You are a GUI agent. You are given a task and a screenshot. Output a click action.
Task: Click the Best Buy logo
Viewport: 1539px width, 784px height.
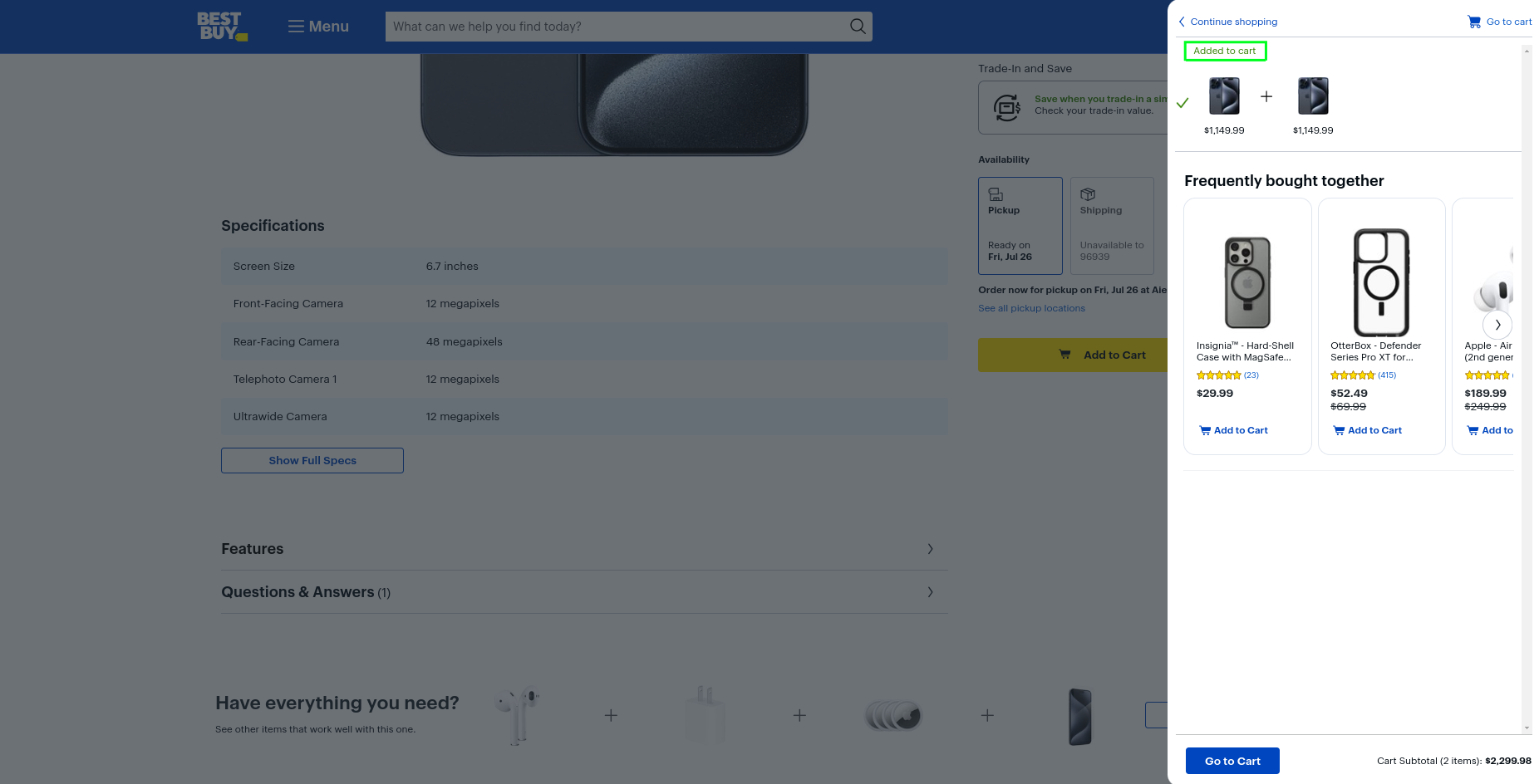pos(221,27)
